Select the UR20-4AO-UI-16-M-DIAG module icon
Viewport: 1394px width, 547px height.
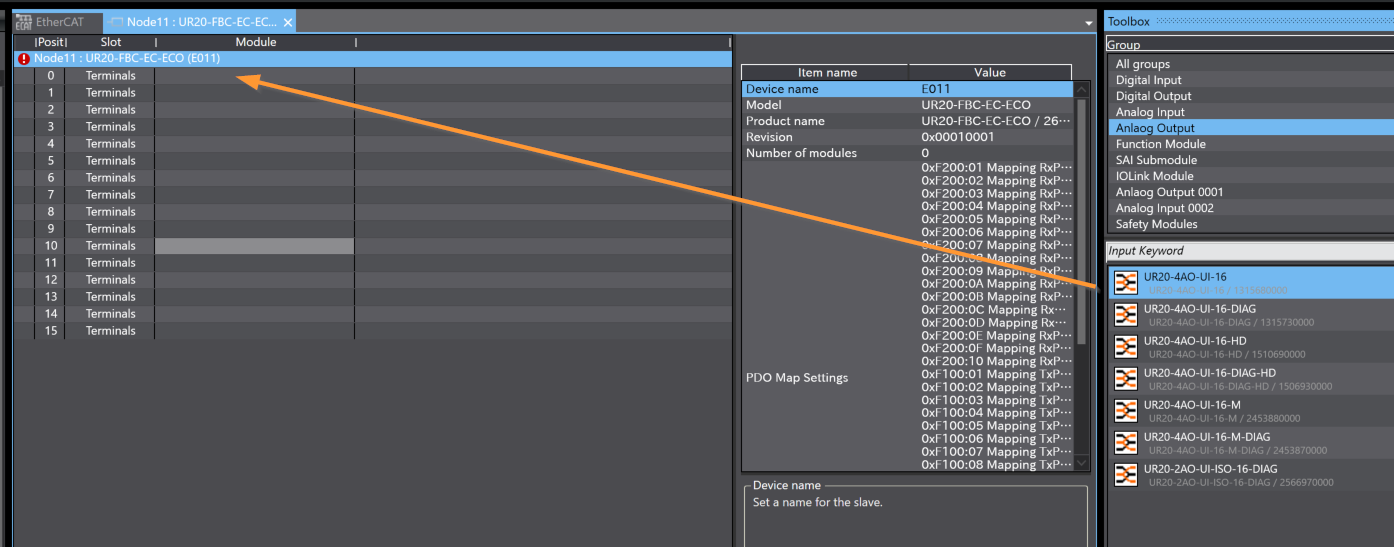[1126, 443]
